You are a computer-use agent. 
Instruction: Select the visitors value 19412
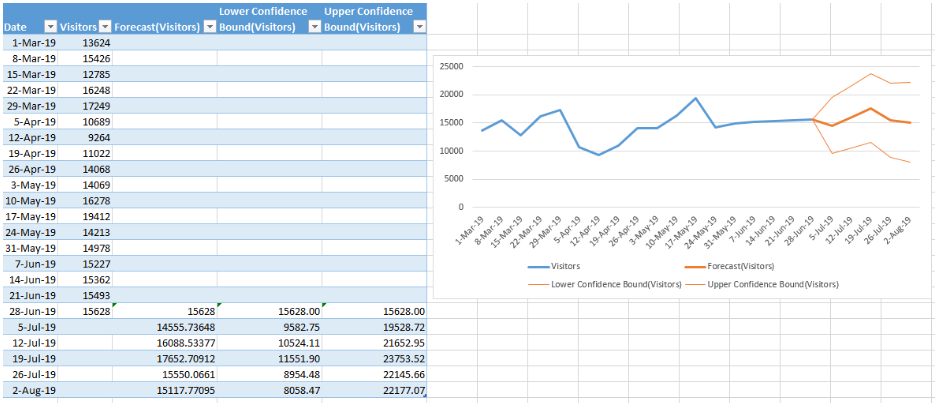pos(85,216)
